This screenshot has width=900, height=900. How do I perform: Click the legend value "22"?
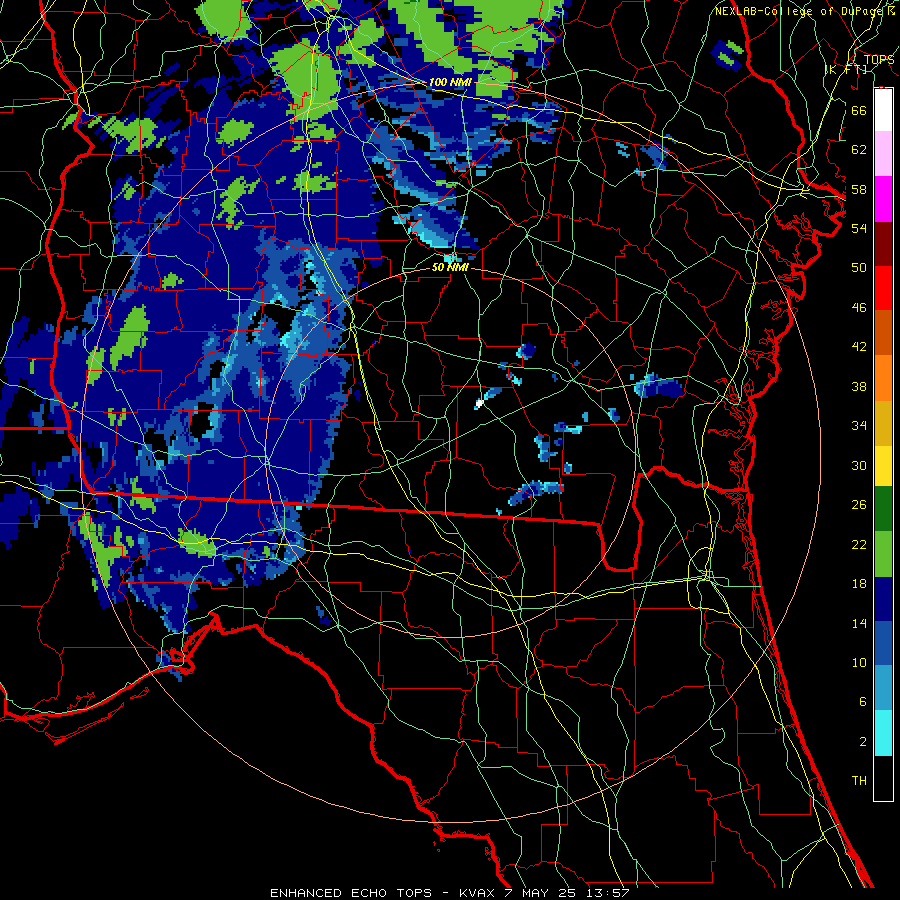tap(859, 544)
